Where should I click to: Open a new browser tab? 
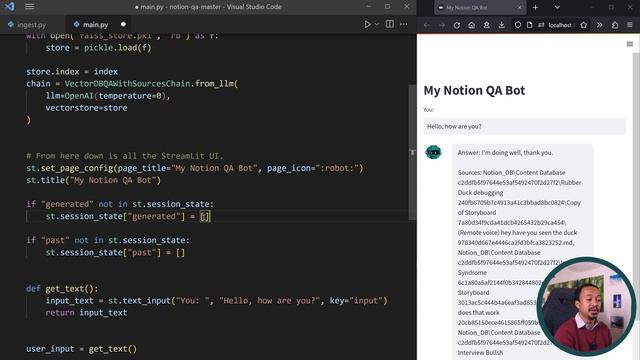click(536, 7)
